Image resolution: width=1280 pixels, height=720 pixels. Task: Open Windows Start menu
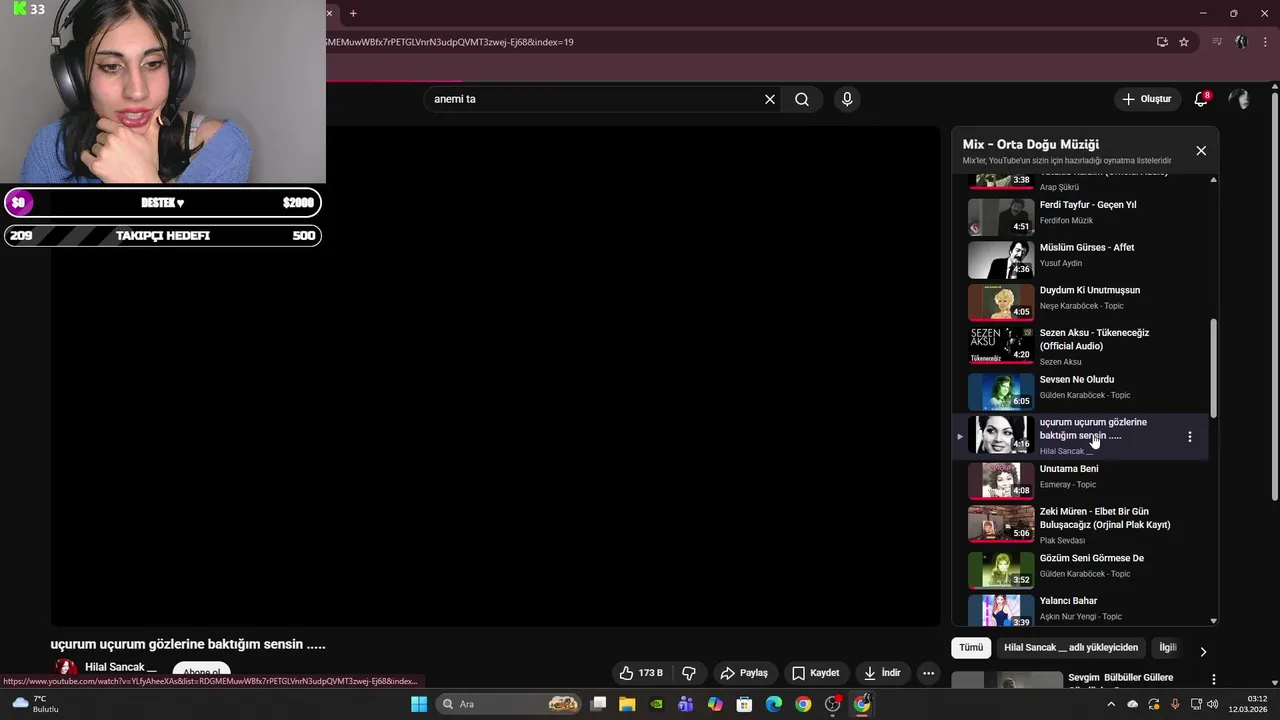(x=419, y=704)
